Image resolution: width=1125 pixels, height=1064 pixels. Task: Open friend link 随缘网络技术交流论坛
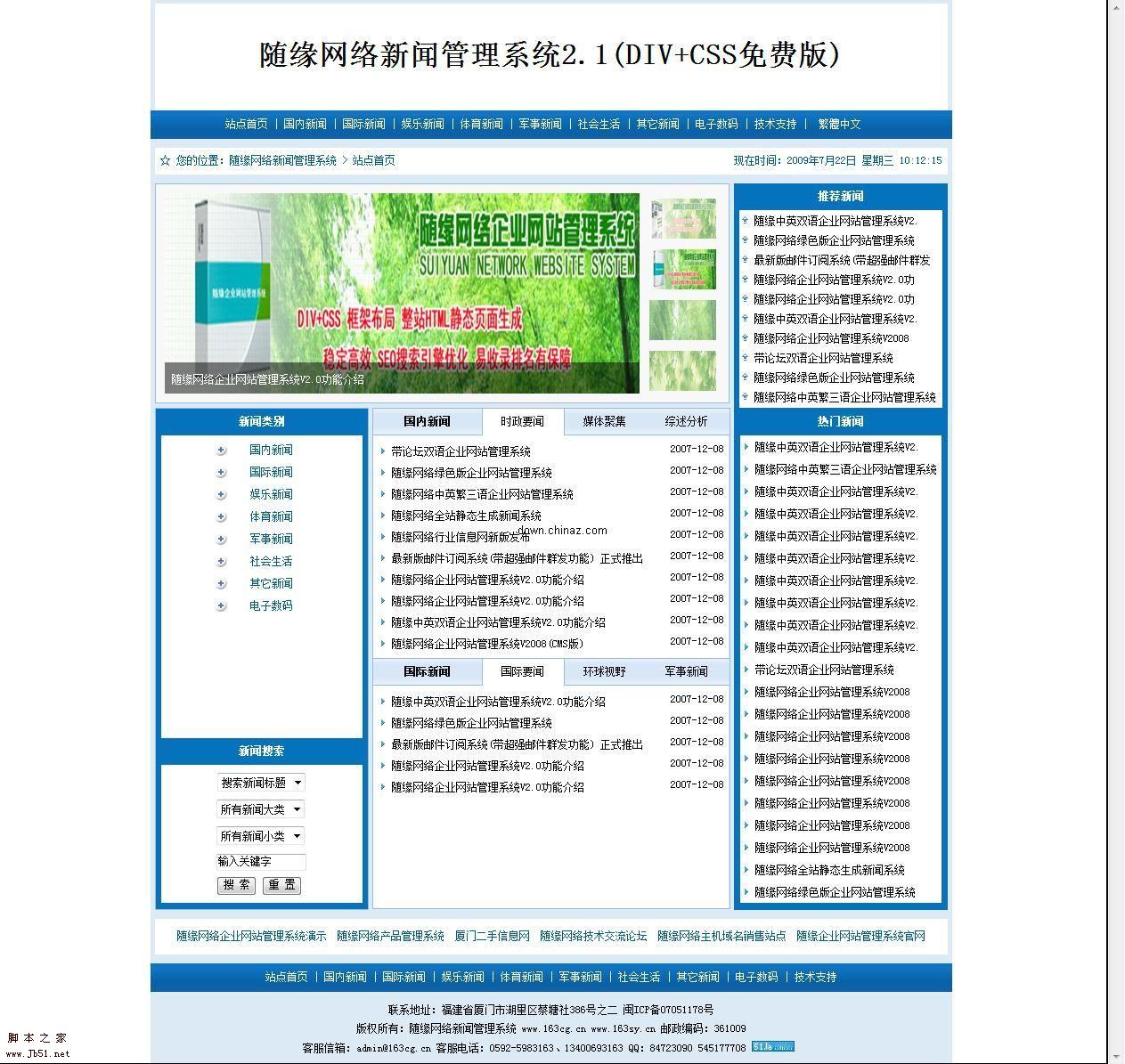coord(593,936)
